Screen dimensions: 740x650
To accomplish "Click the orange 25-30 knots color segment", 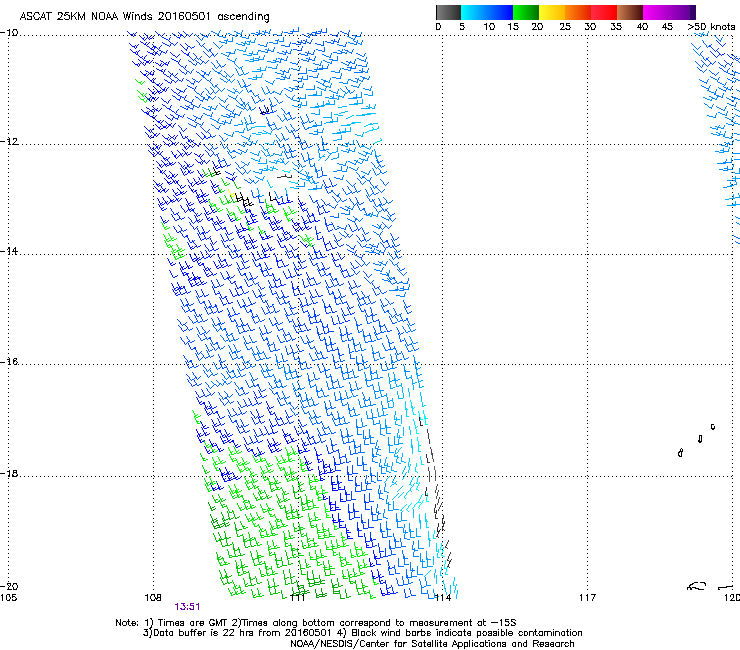I will 578,12.
